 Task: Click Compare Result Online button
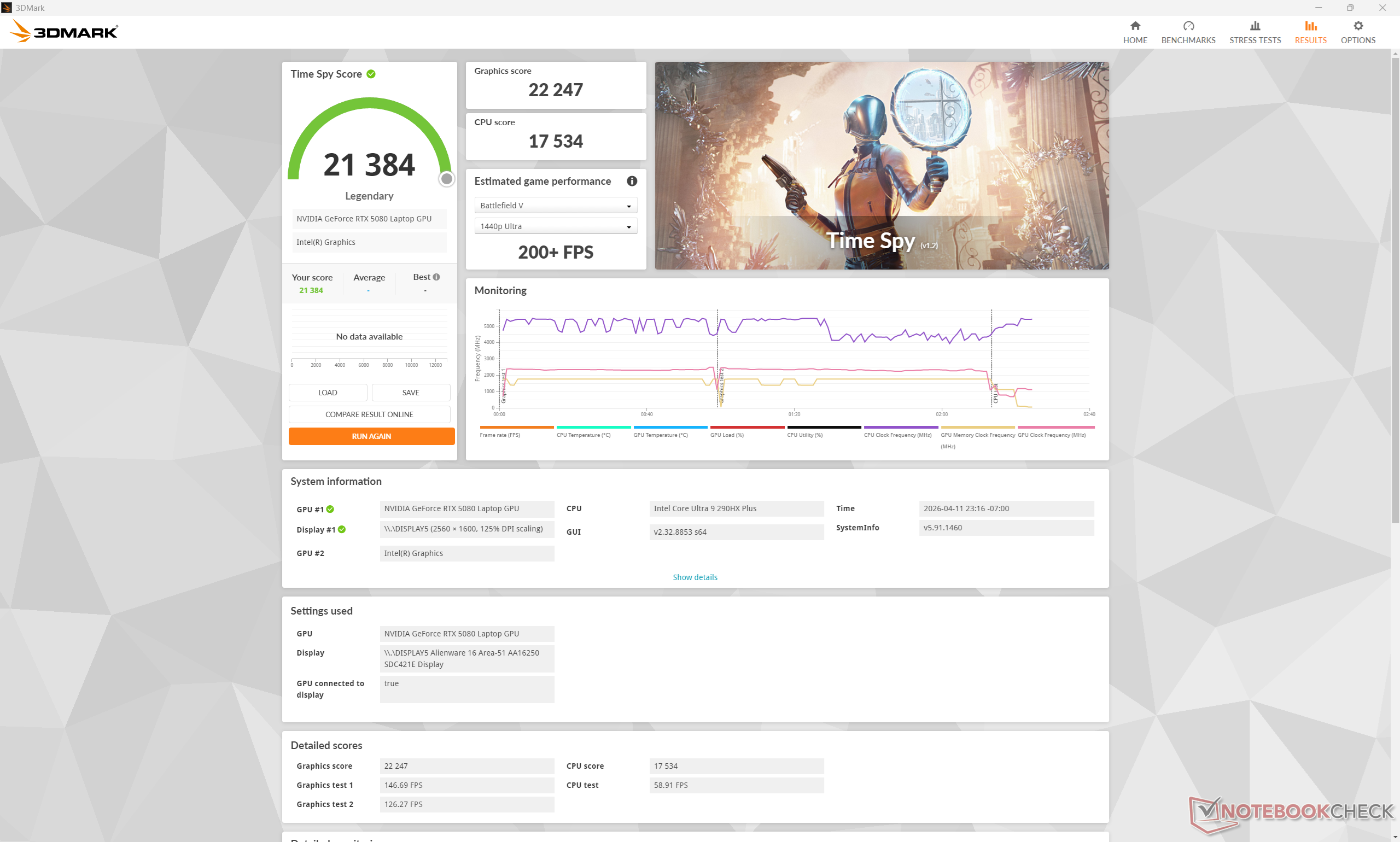pyautogui.click(x=369, y=414)
